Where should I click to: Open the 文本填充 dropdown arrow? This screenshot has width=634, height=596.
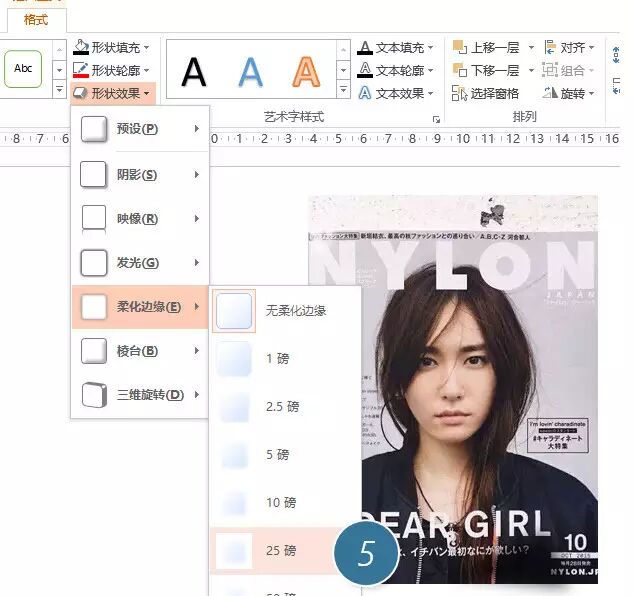click(430, 48)
